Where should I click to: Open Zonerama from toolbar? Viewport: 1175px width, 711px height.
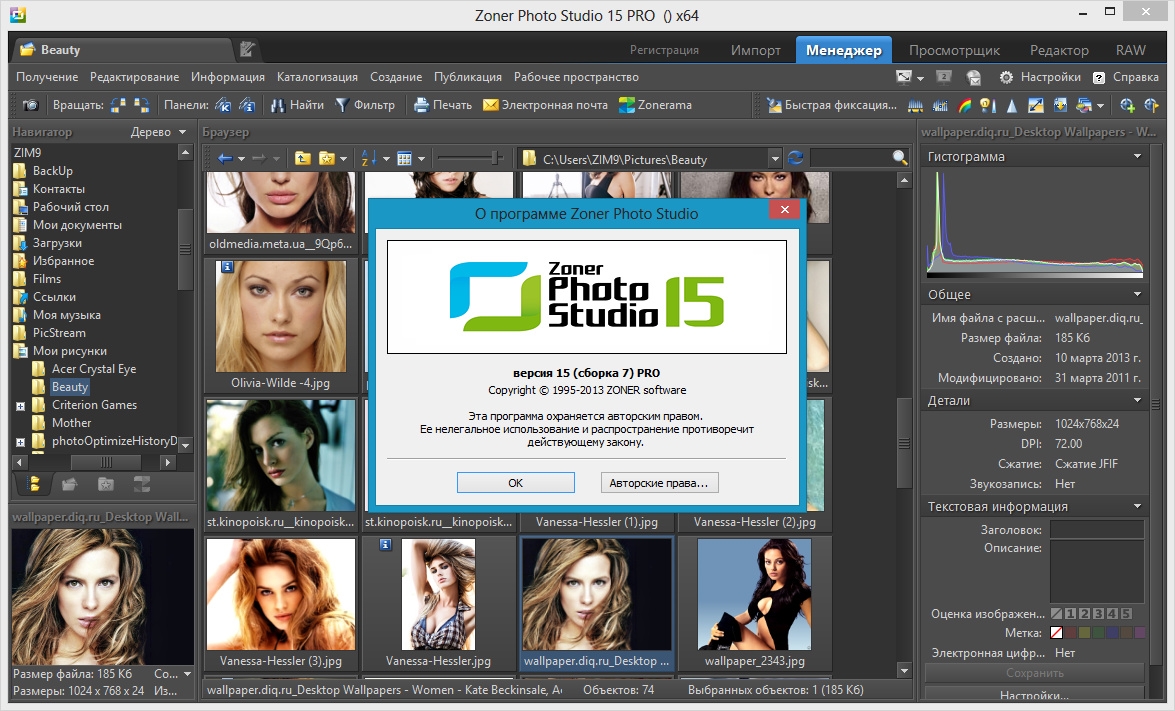point(656,106)
